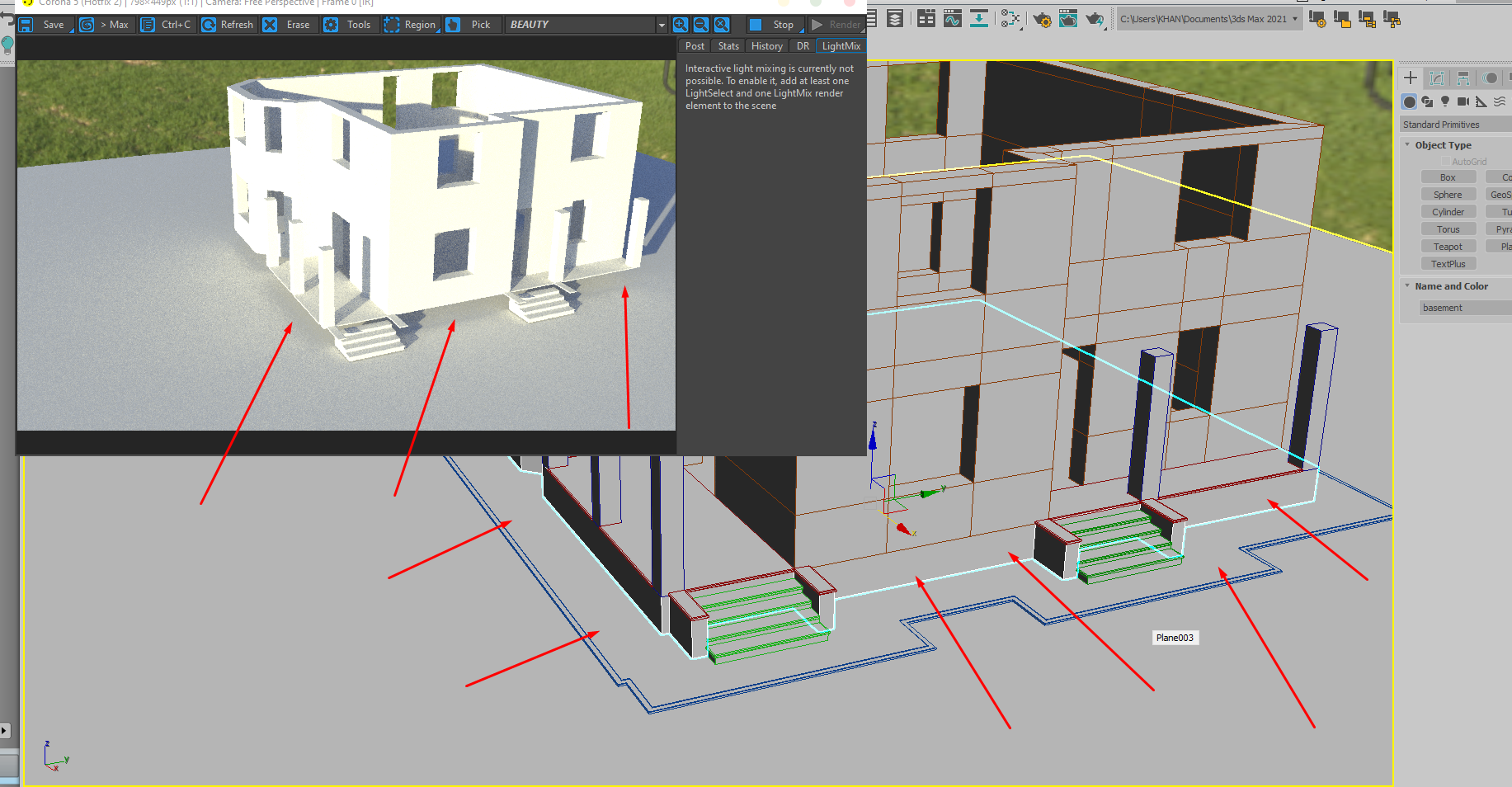
Task: Open the Motion command panel tab
Action: coord(1491,78)
